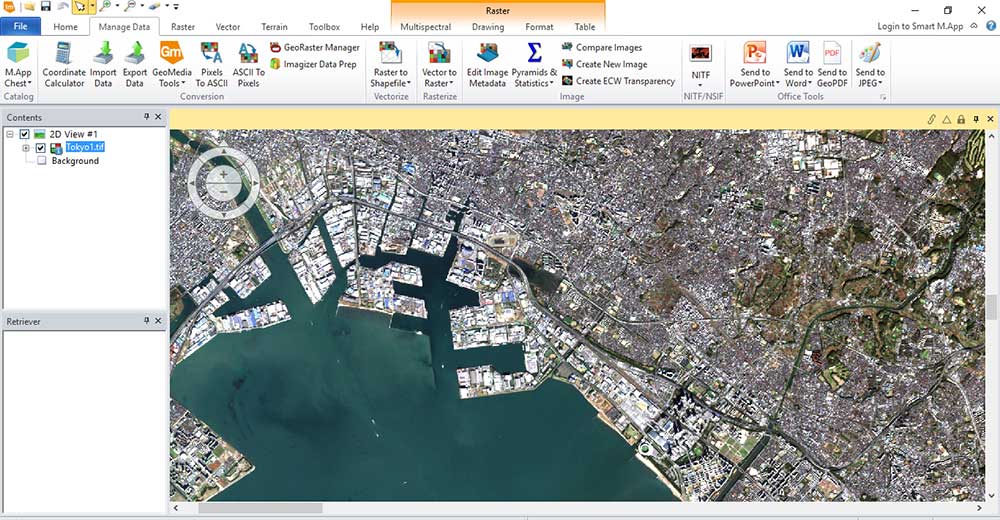This screenshot has height=520, width=1000.
Task: Activate the select pointer tool in quick access toolbar
Action: tap(80, 7)
